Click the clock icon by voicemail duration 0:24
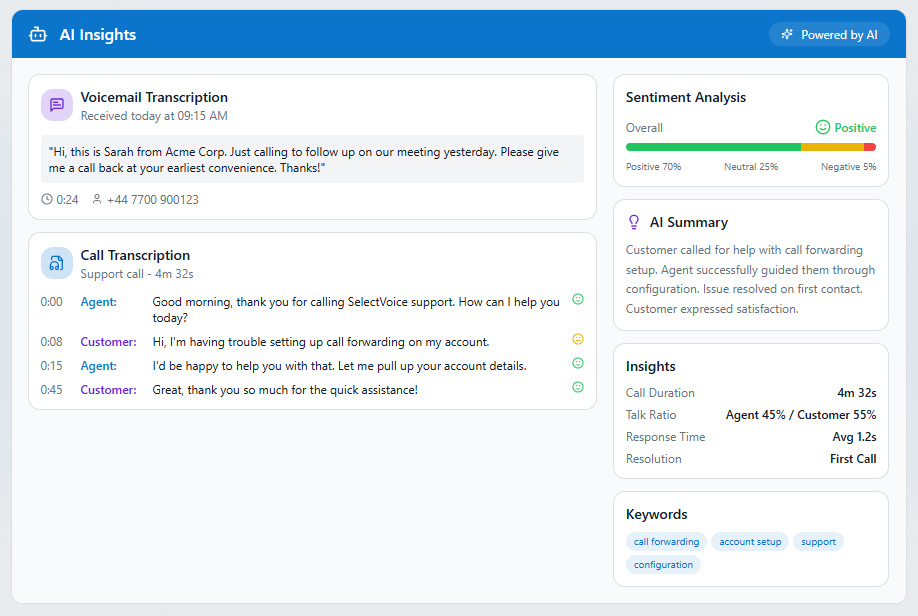This screenshot has height=616, width=918. tap(47, 199)
